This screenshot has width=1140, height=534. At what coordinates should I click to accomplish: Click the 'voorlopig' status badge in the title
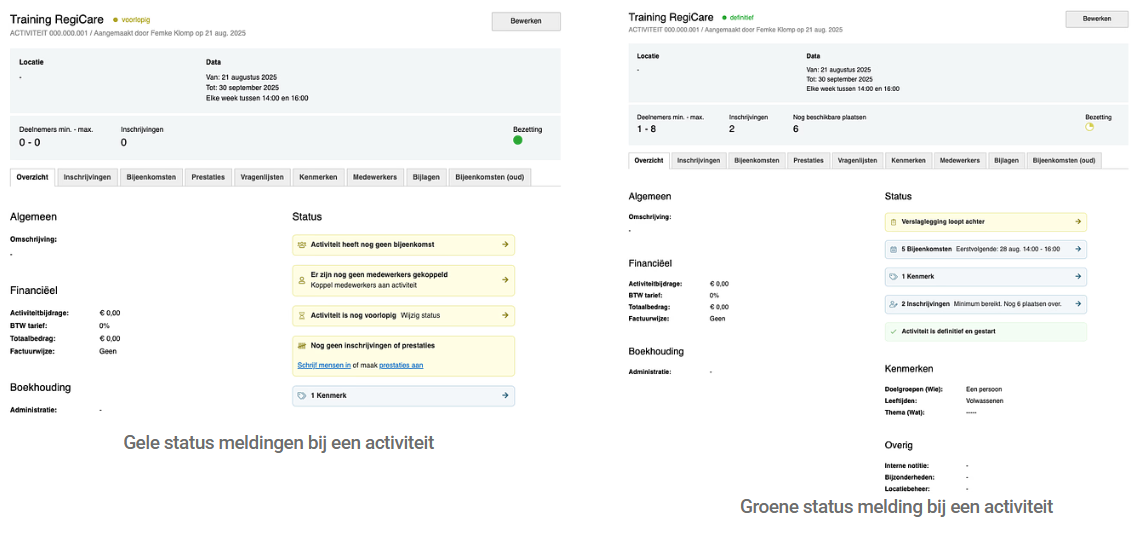[133, 19]
